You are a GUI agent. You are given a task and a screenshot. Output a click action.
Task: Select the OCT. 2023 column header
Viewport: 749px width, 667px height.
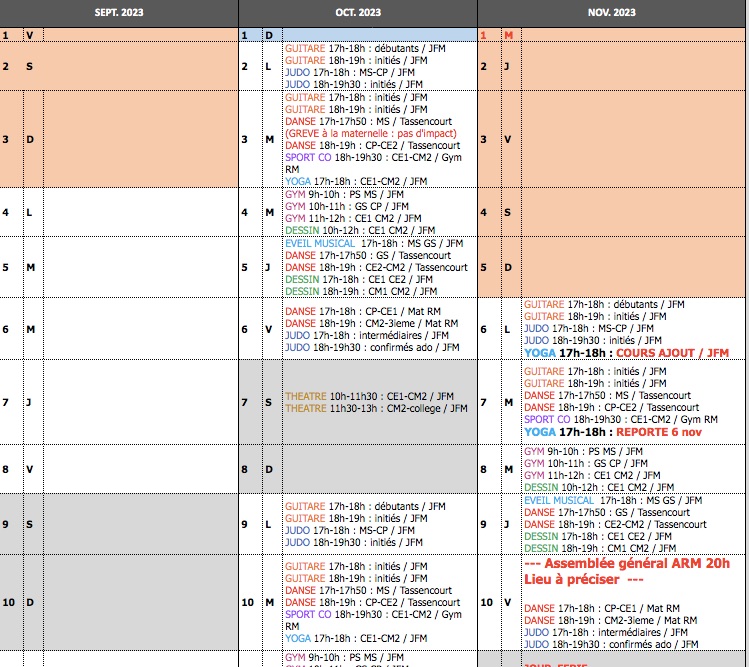pos(357,13)
